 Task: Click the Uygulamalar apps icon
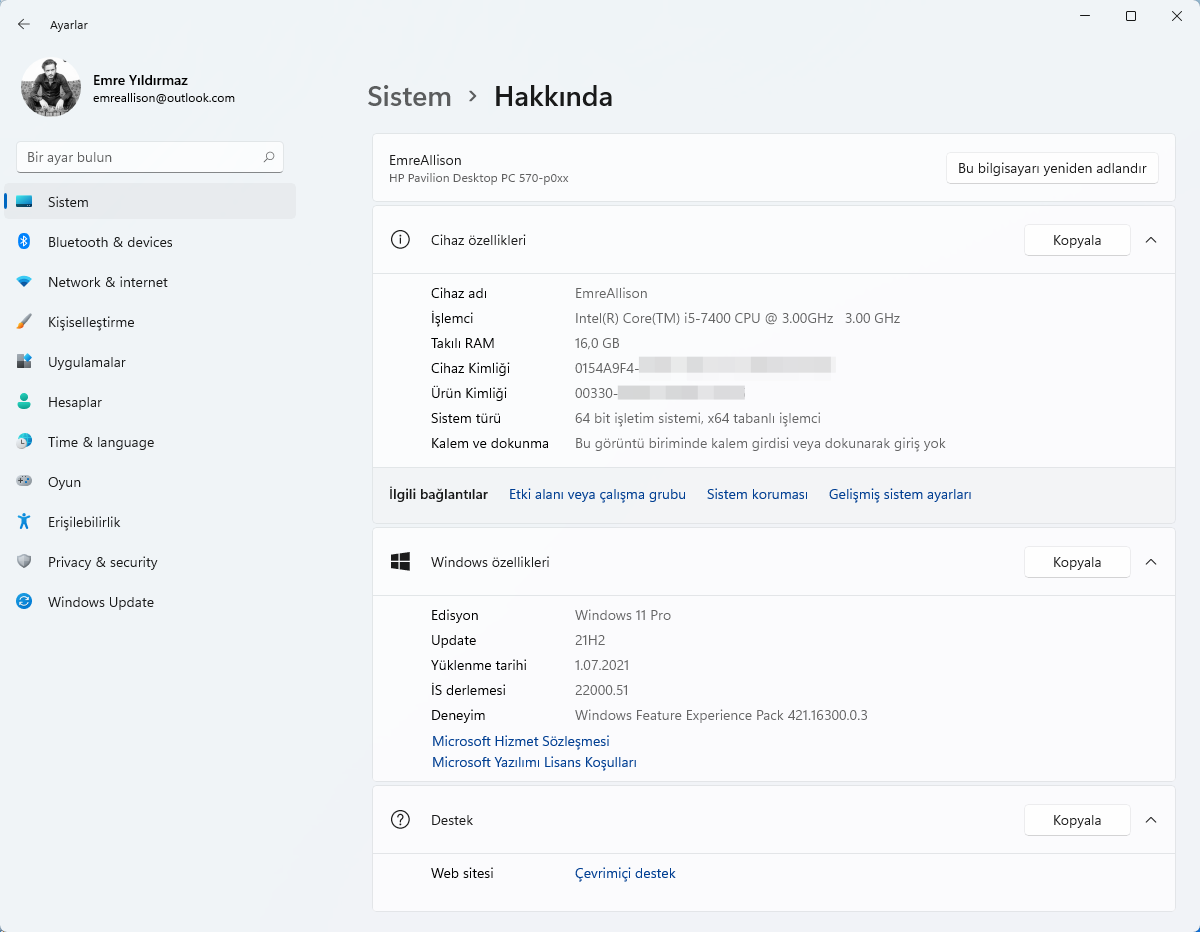24,362
